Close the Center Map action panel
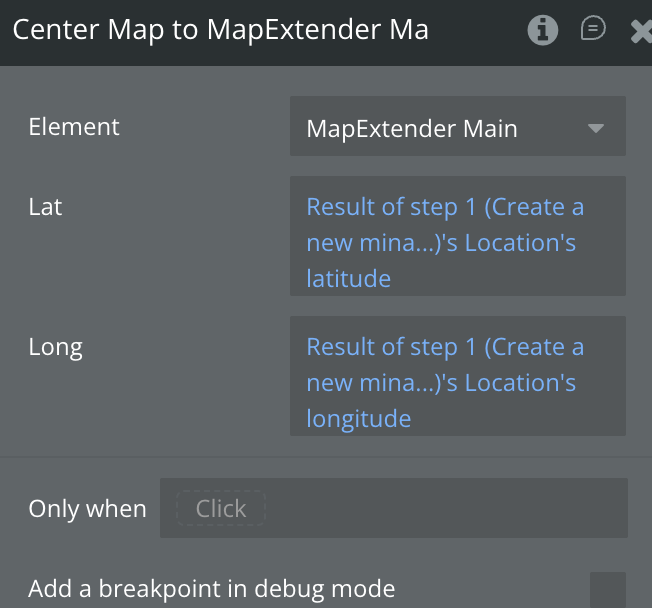Viewport: 652px width, 608px height. click(641, 31)
